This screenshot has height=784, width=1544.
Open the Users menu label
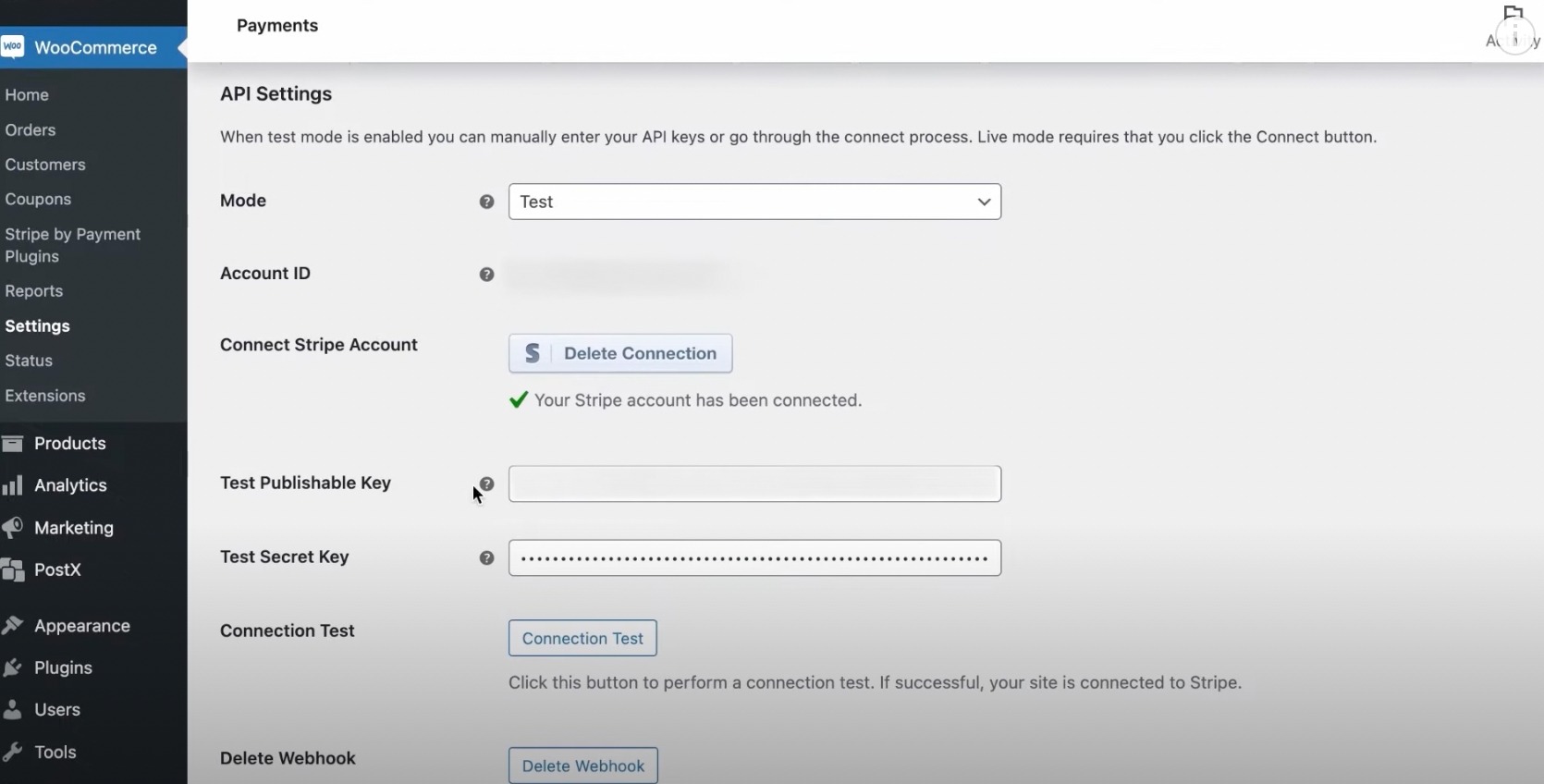click(57, 710)
